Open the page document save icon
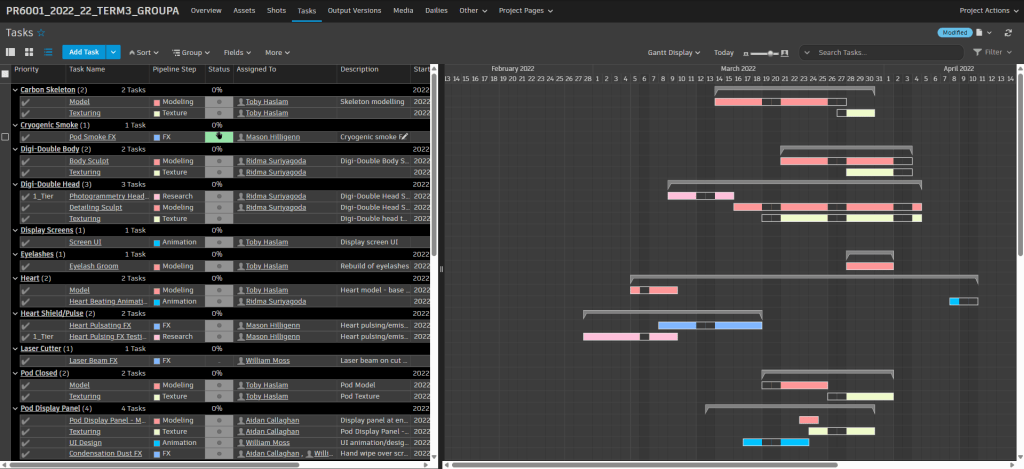 pos(980,33)
